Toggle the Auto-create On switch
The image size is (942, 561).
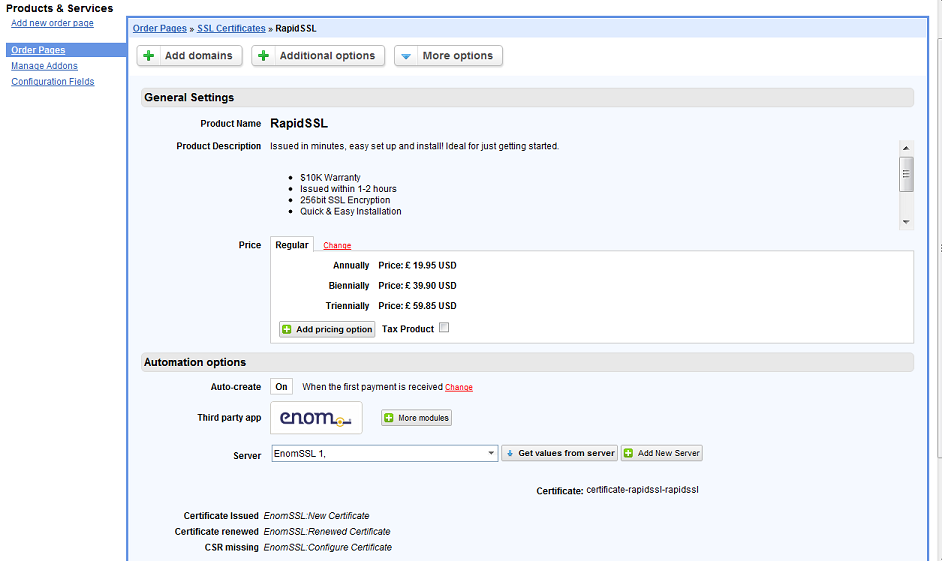(x=281, y=387)
